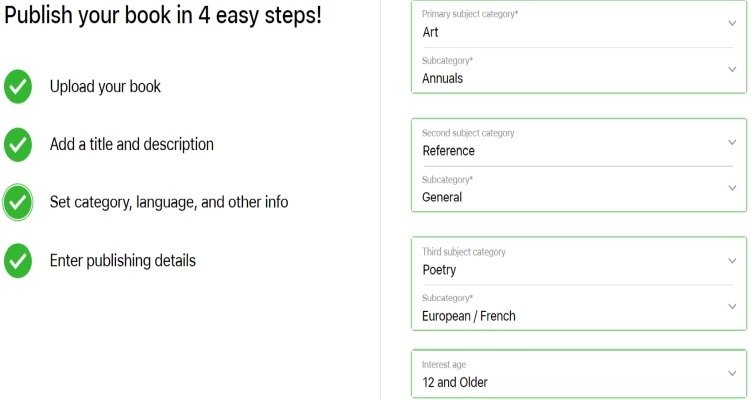
Task: Expand the European / French subcategory chevron
Action: click(732, 306)
